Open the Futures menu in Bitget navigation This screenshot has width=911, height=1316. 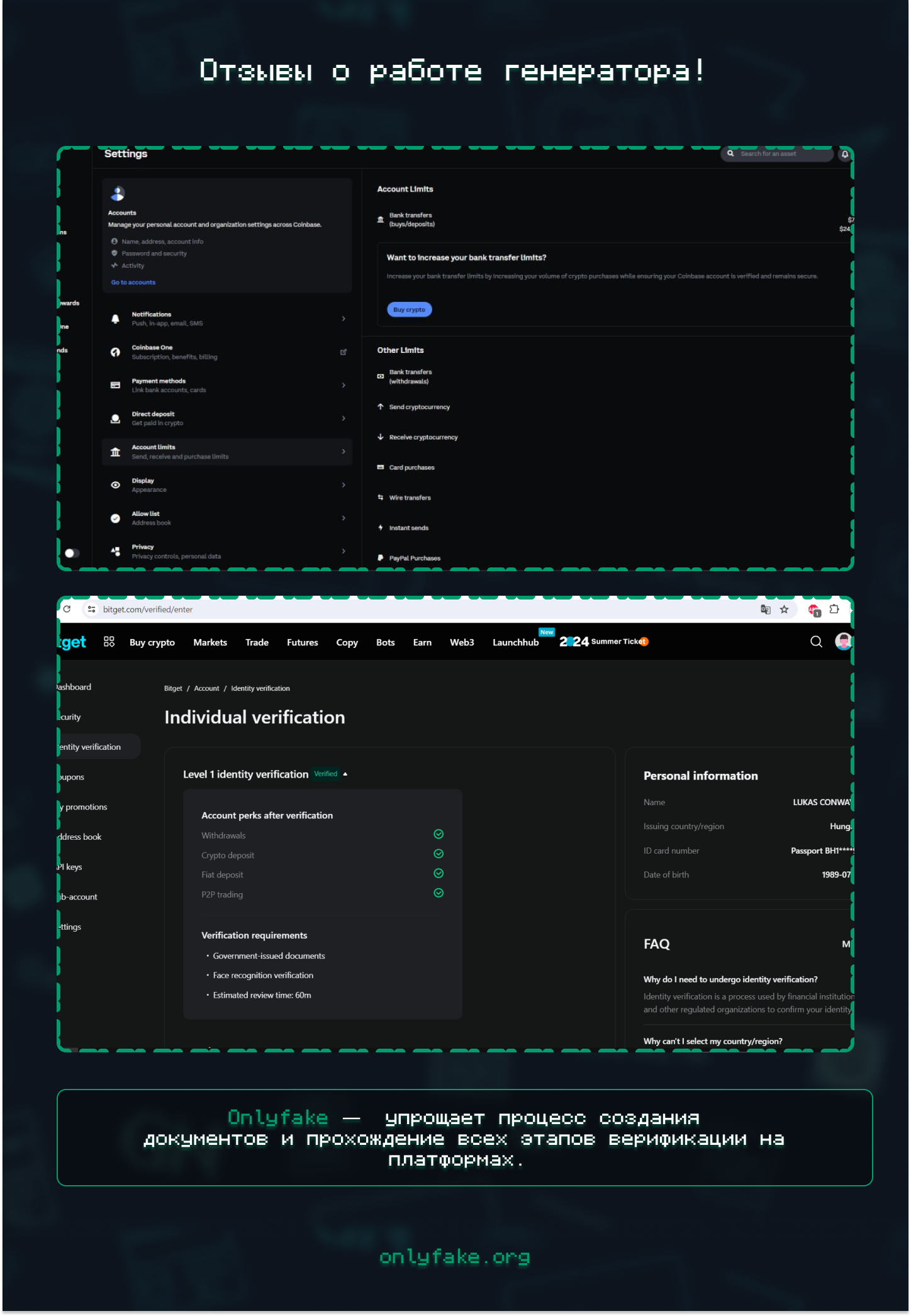click(x=302, y=642)
